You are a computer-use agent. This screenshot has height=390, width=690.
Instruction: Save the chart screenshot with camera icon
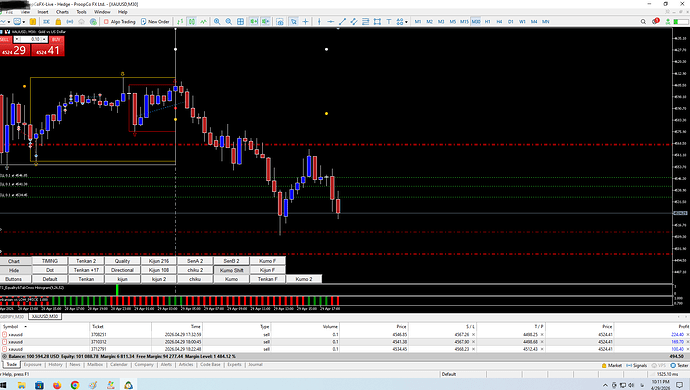280,22
